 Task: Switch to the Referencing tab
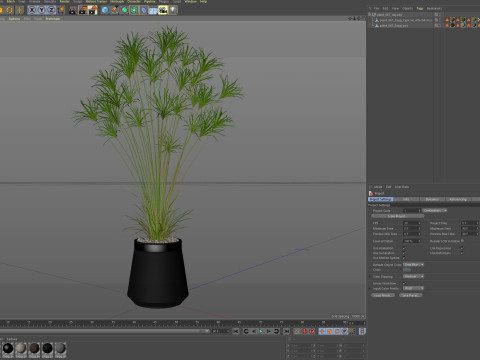click(x=458, y=199)
